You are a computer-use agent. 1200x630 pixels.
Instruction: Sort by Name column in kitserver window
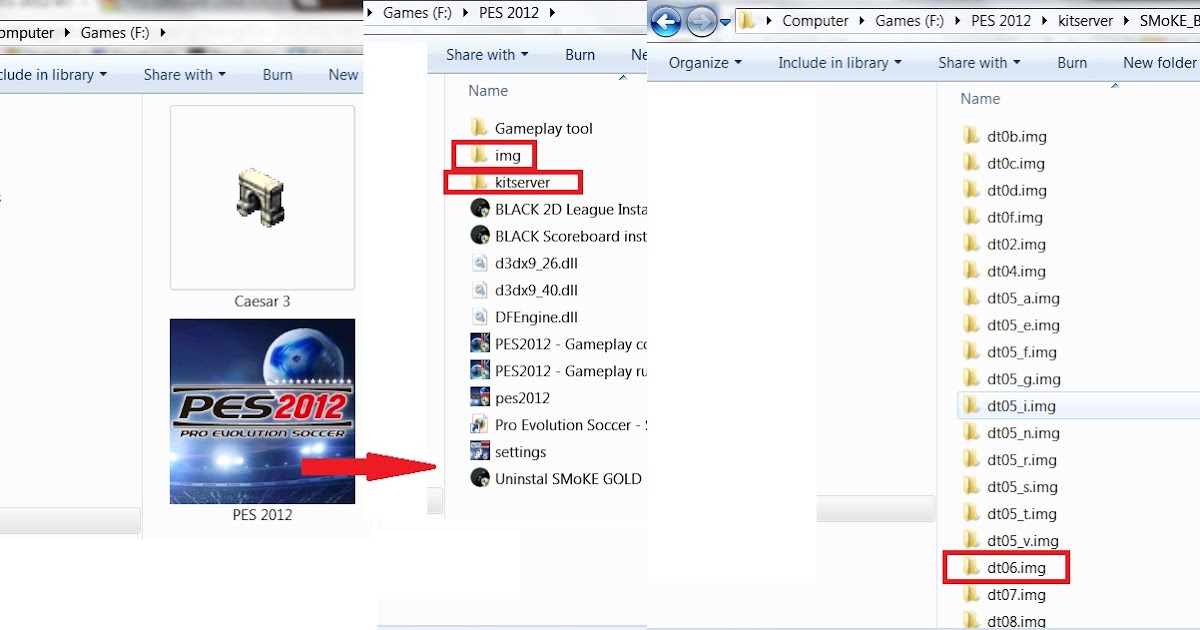click(x=980, y=99)
